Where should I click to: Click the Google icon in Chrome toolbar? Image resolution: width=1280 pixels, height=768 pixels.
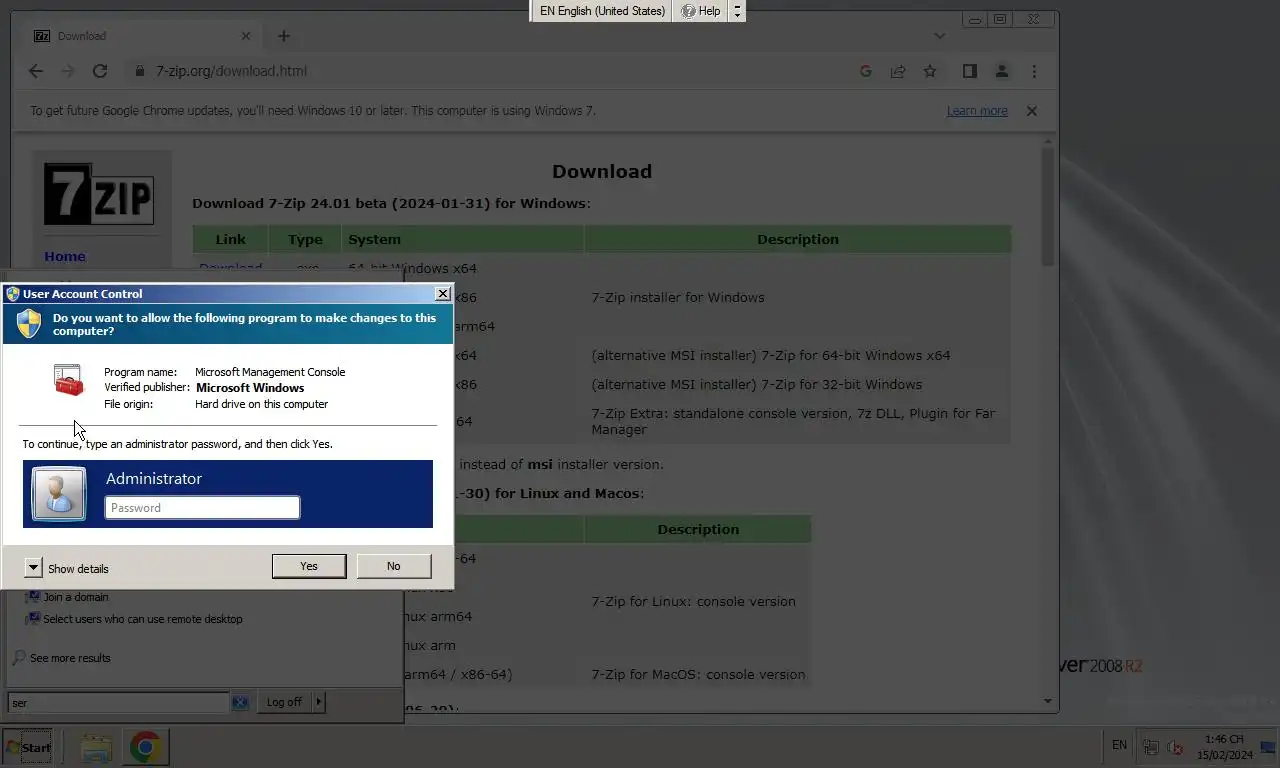[x=866, y=71]
